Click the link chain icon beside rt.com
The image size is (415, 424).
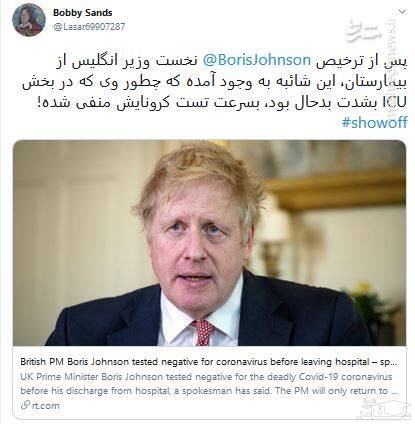25,406
